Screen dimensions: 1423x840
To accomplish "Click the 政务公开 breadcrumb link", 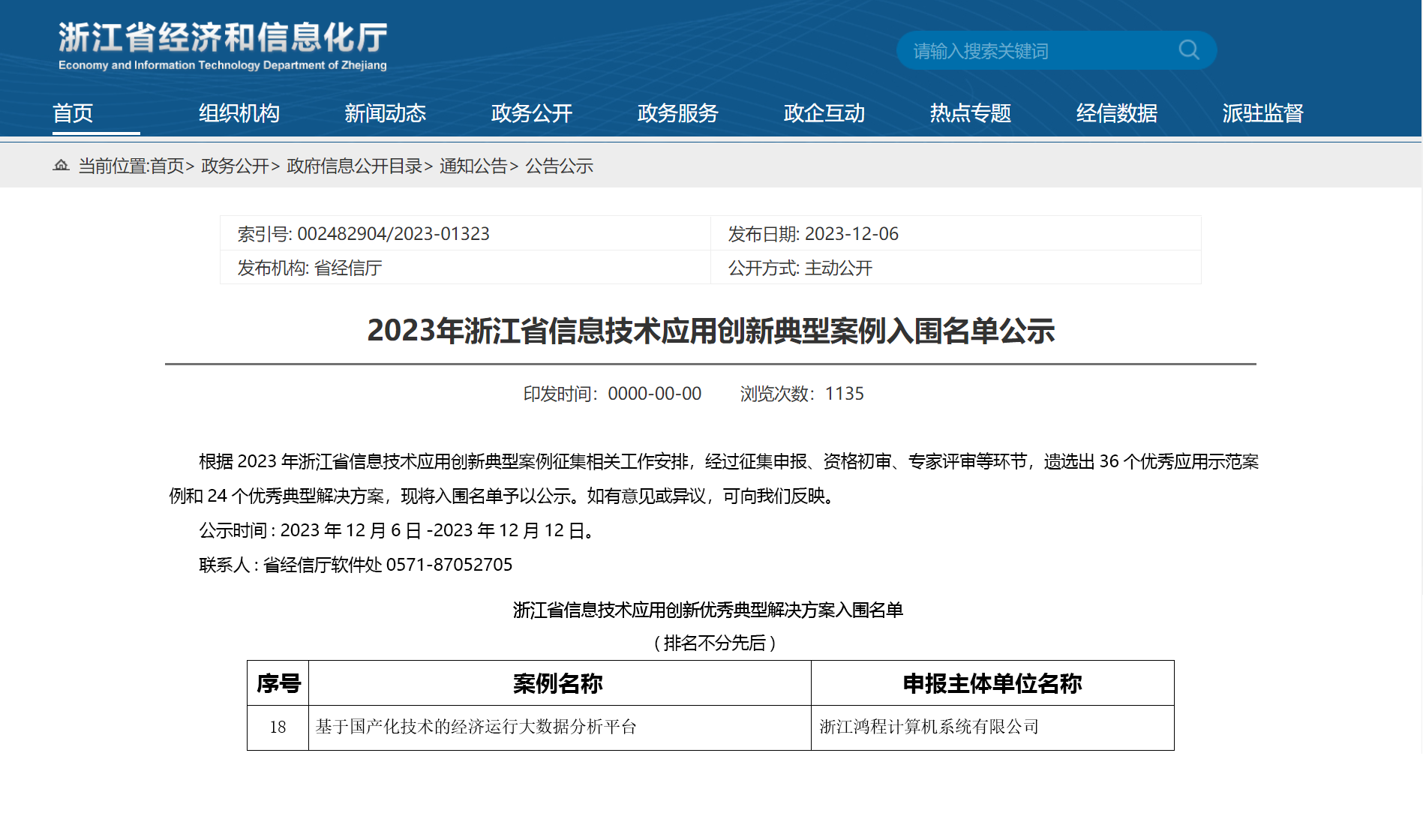I will coord(235,166).
